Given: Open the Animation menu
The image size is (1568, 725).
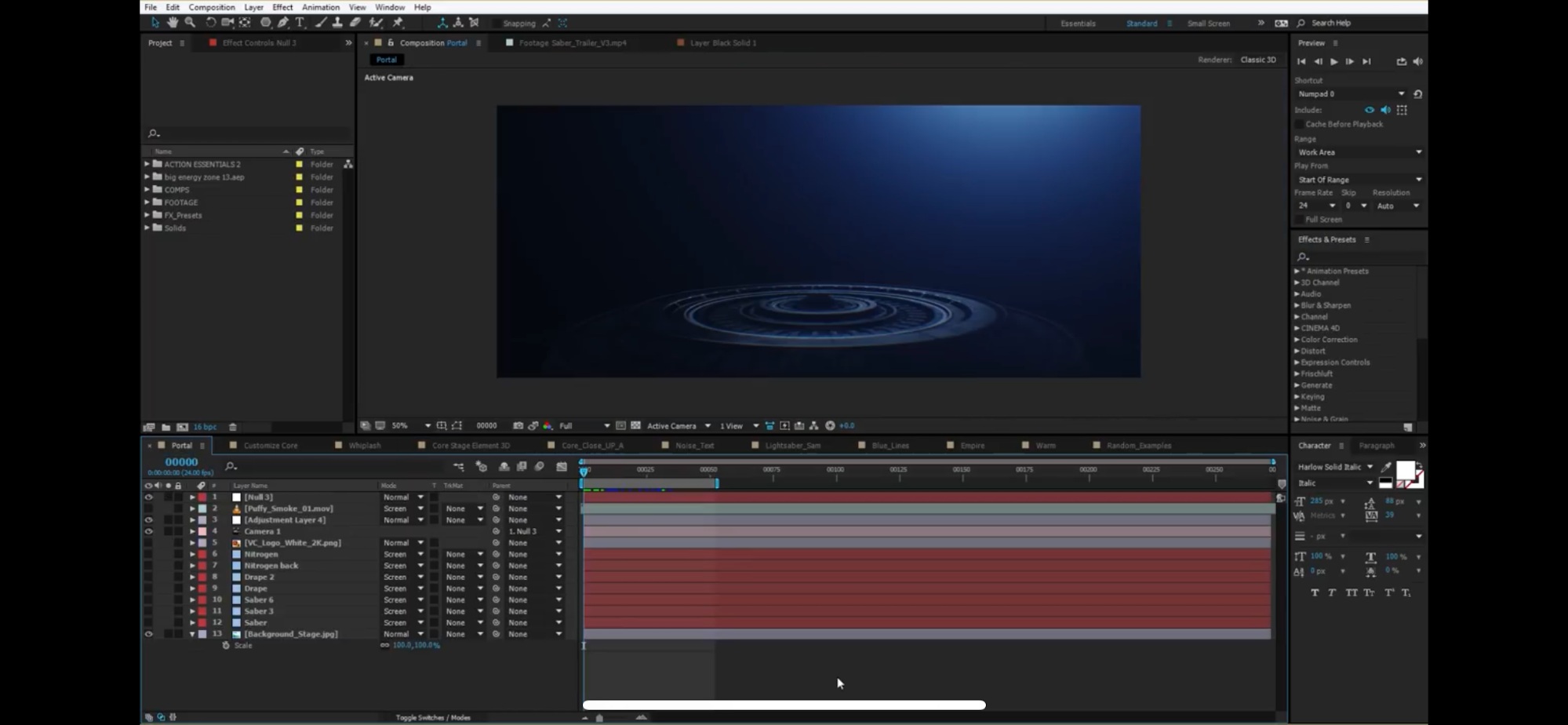Looking at the screenshot, I should pyautogui.click(x=321, y=7).
